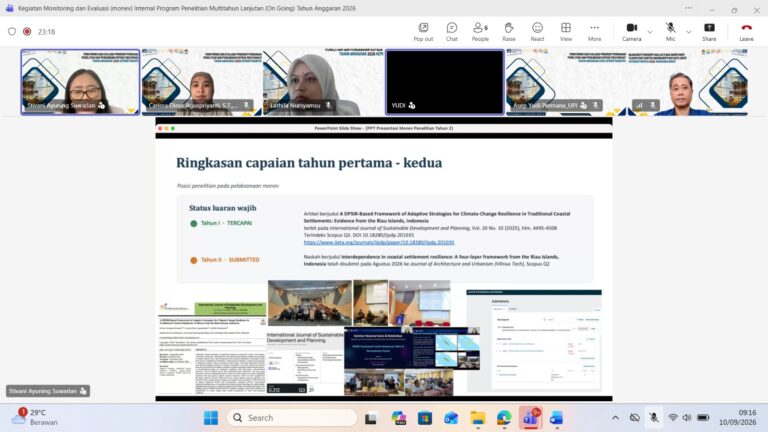Check battery status in system tray
Screen dimensions: 768x432
pyautogui.click(x=703, y=418)
